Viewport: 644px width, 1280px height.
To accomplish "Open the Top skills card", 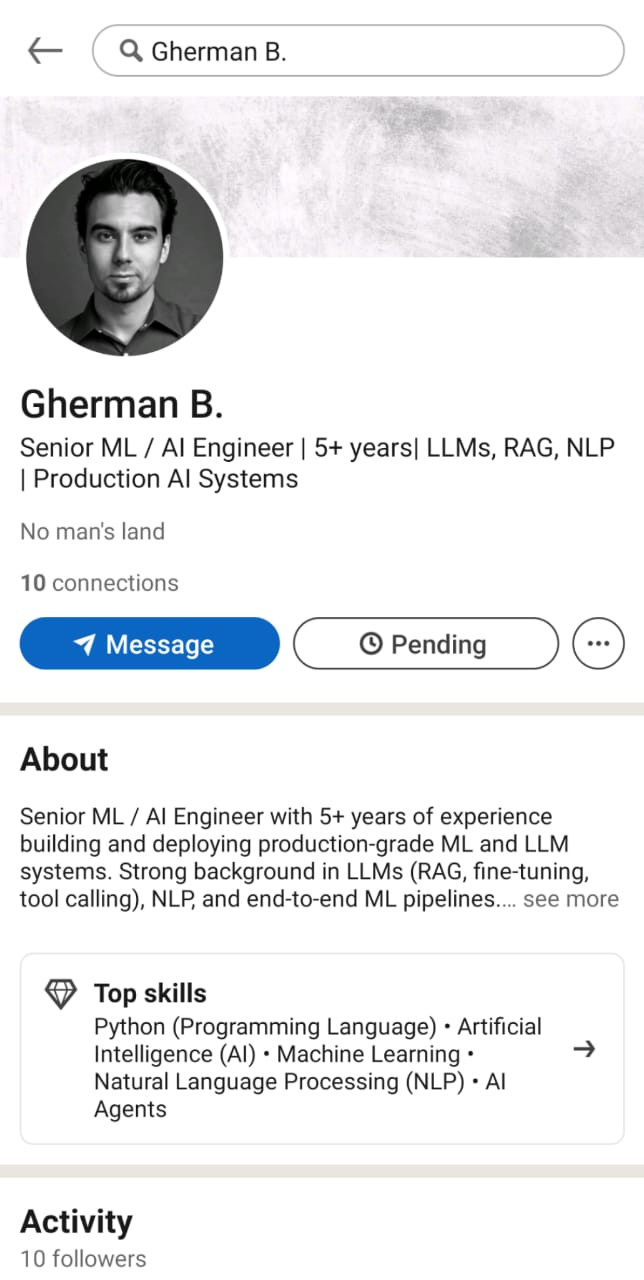I will coord(322,1048).
